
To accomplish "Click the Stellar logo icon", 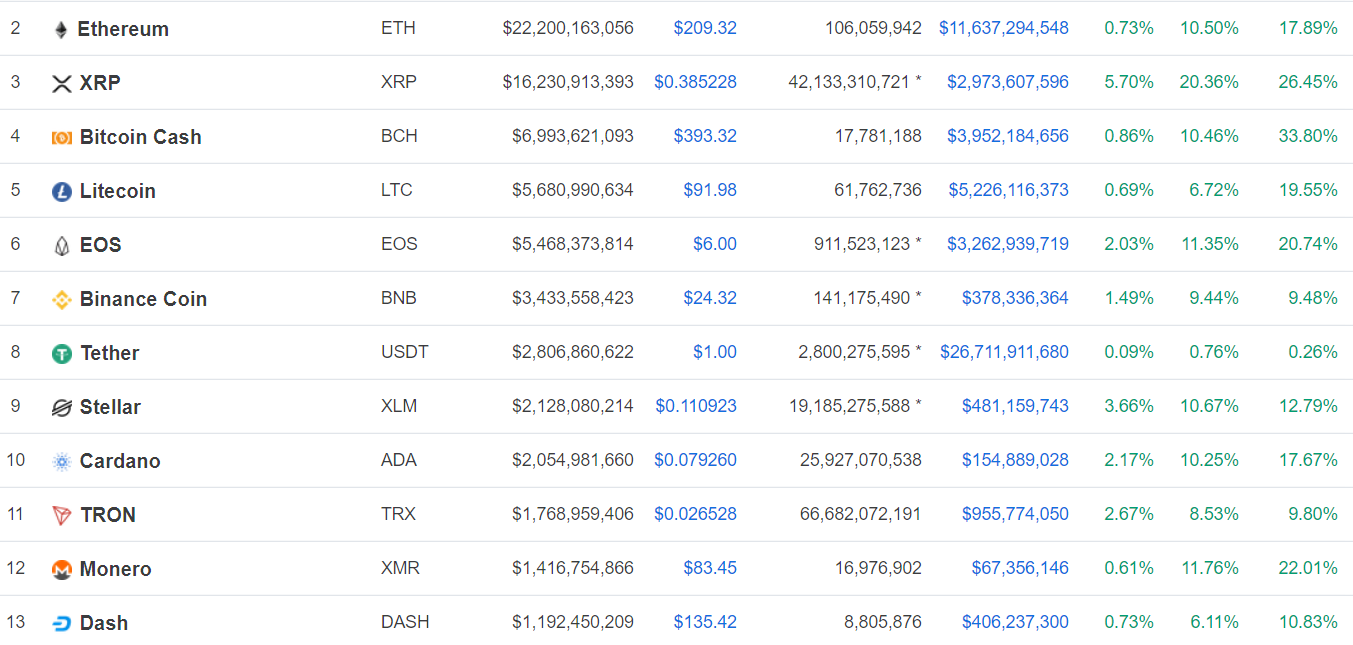I will pos(61,406).
